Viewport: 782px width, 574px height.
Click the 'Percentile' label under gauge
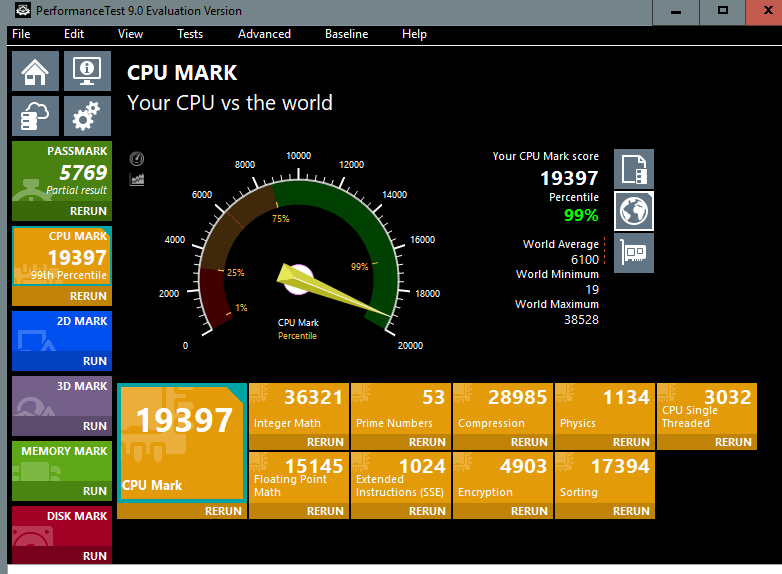297,336
